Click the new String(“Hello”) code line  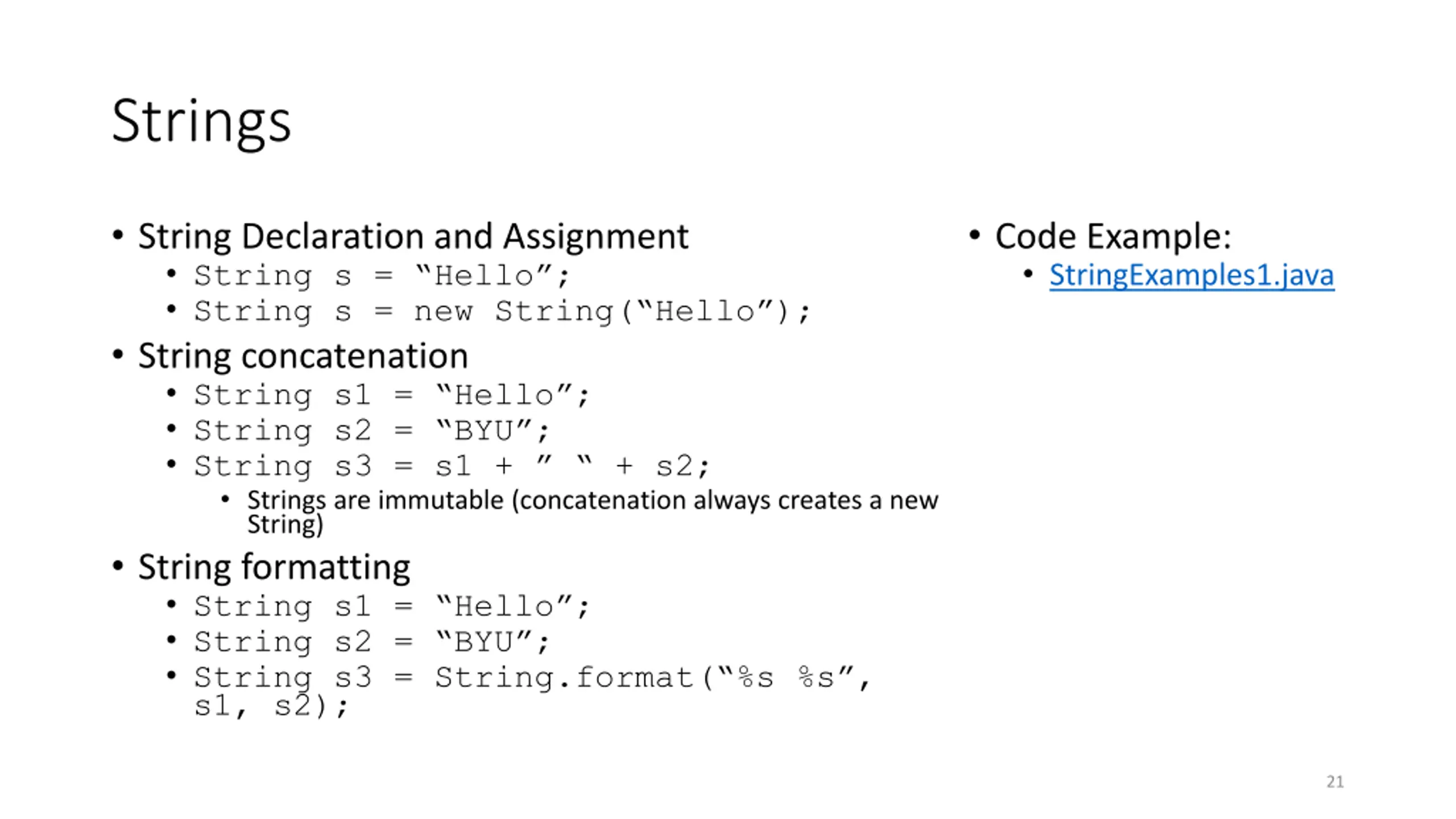pos(502,312)
